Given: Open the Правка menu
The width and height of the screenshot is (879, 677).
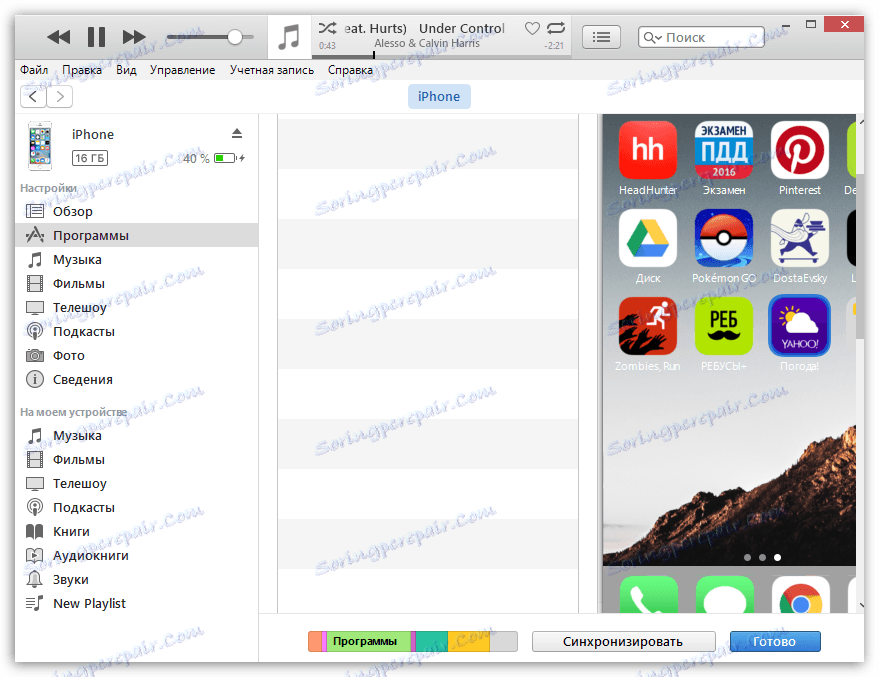Looking at the screenshot, I should [82, 70].
